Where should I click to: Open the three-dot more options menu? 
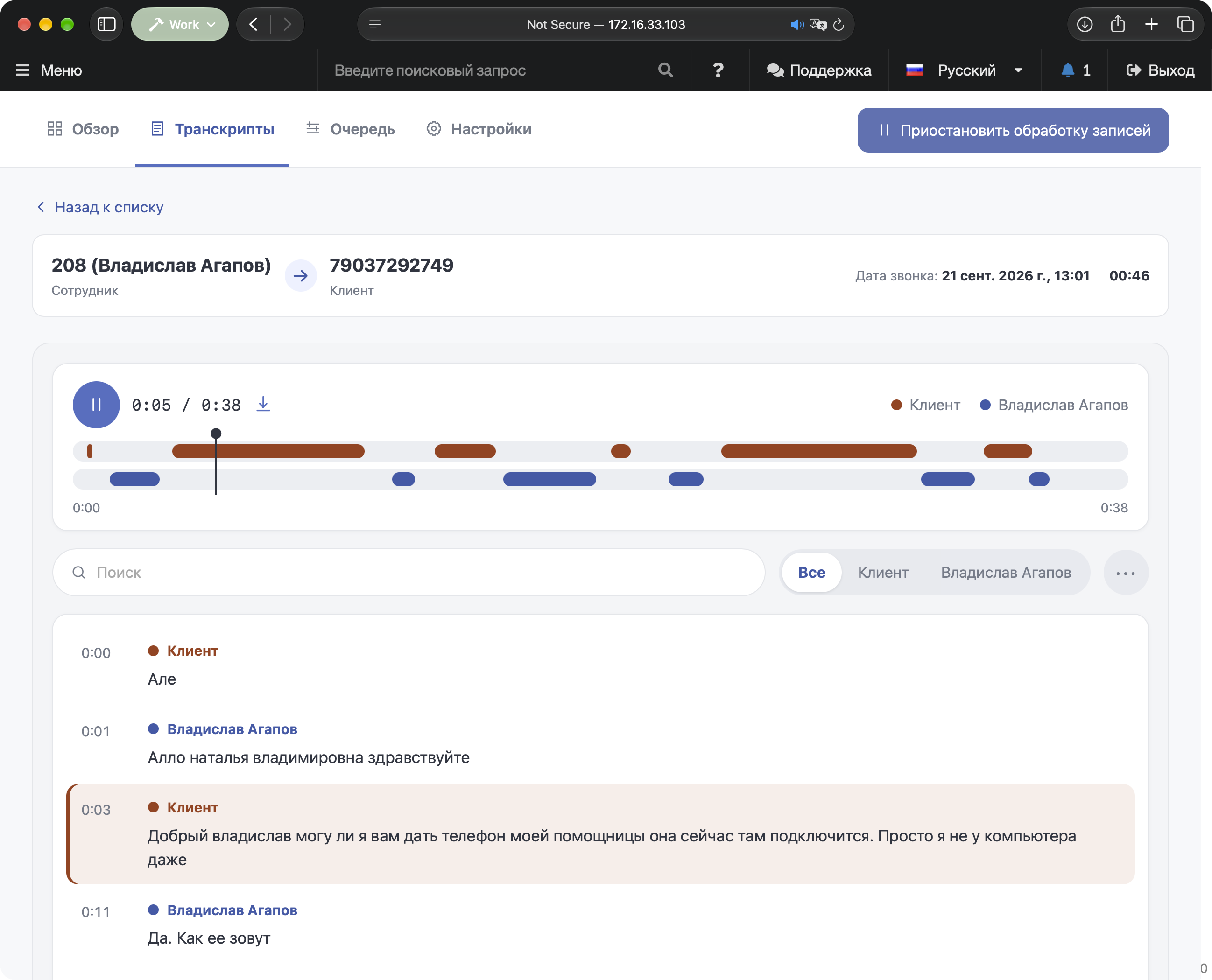point(1125,573)
